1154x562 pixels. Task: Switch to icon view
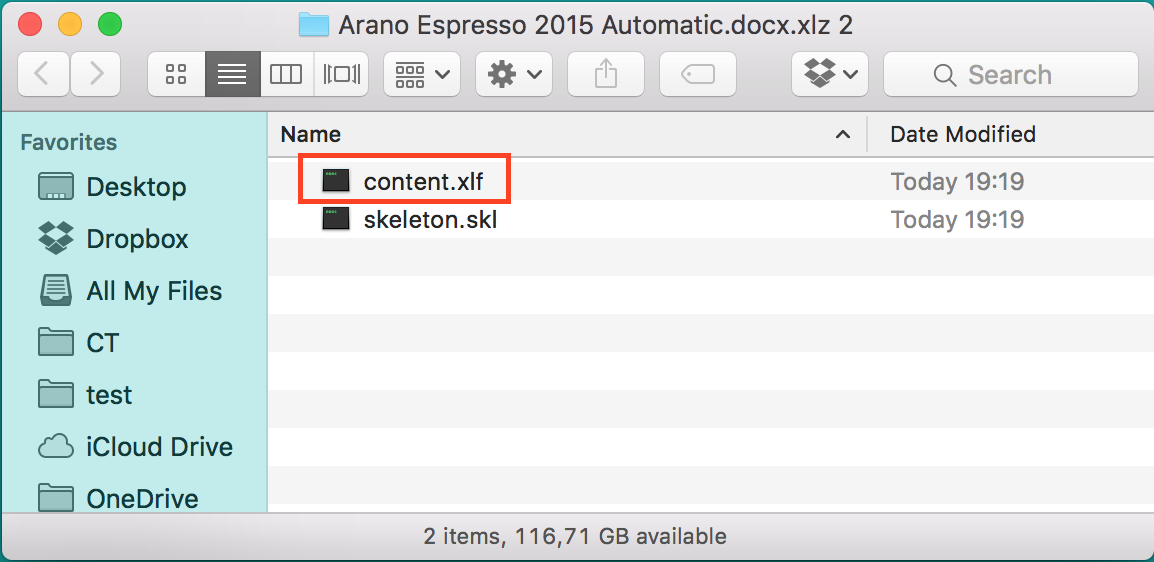click(176, 74)
